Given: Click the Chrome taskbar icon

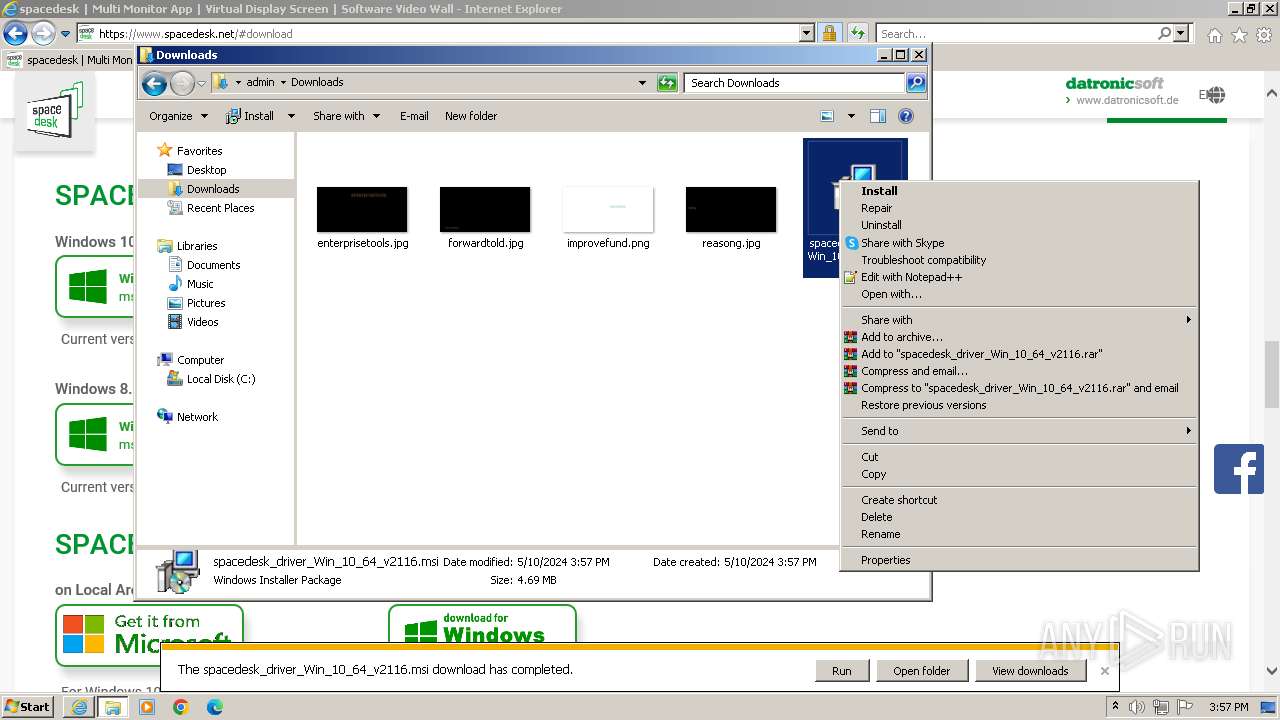Looking at the screenshot, I should point(181,707).
